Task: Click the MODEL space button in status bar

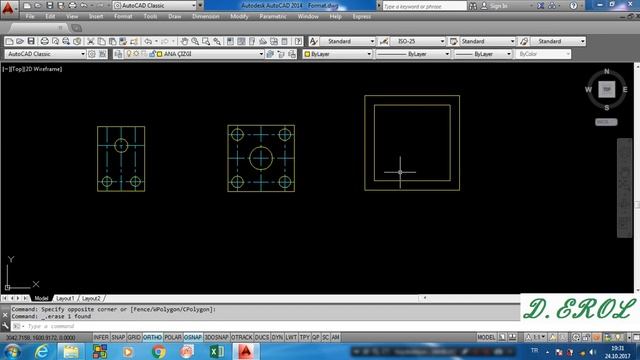Action: pyautogui.click(x=486, y=338)
